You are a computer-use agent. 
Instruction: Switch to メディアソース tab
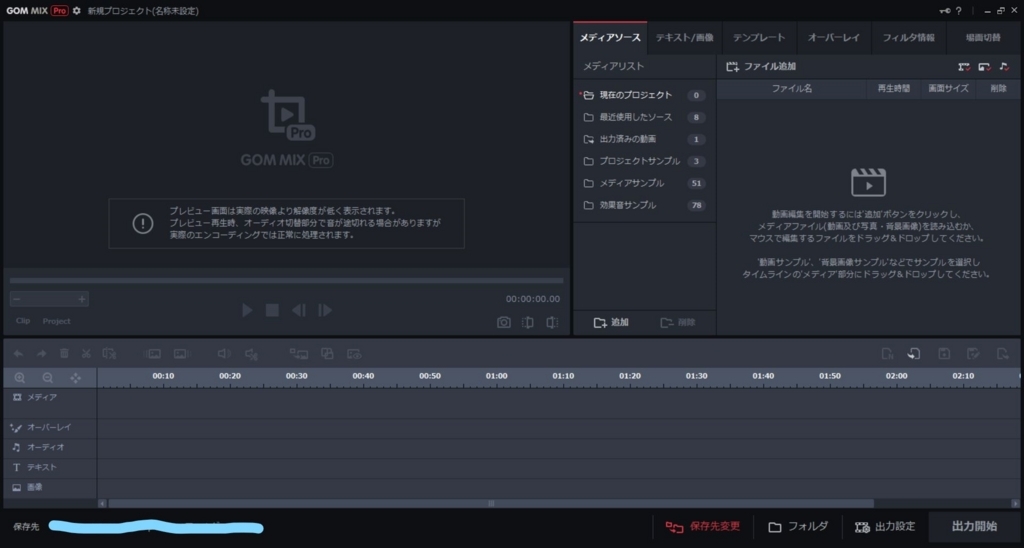click(x=610, y=38)
